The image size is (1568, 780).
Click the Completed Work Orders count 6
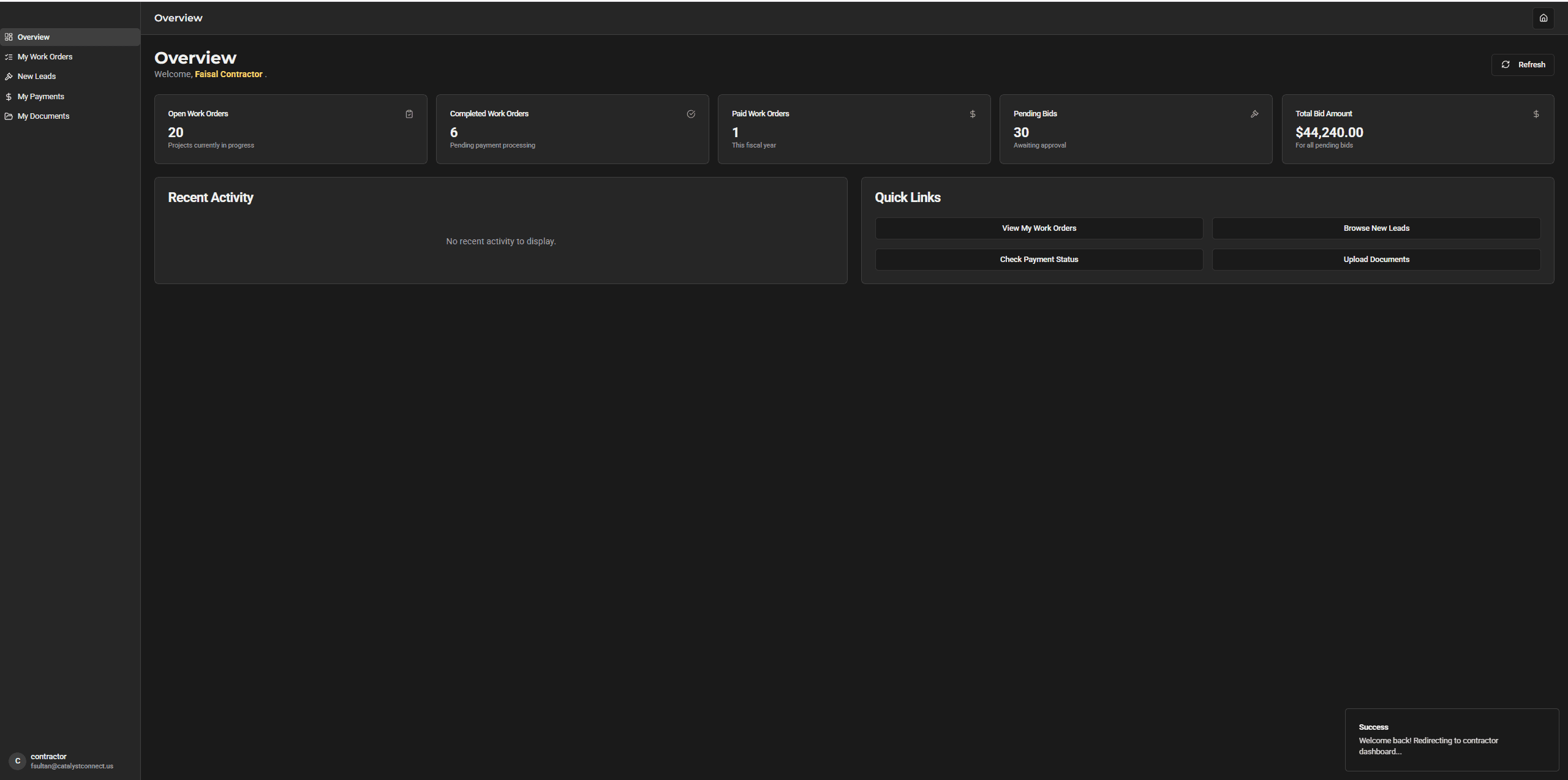[454, 132]
